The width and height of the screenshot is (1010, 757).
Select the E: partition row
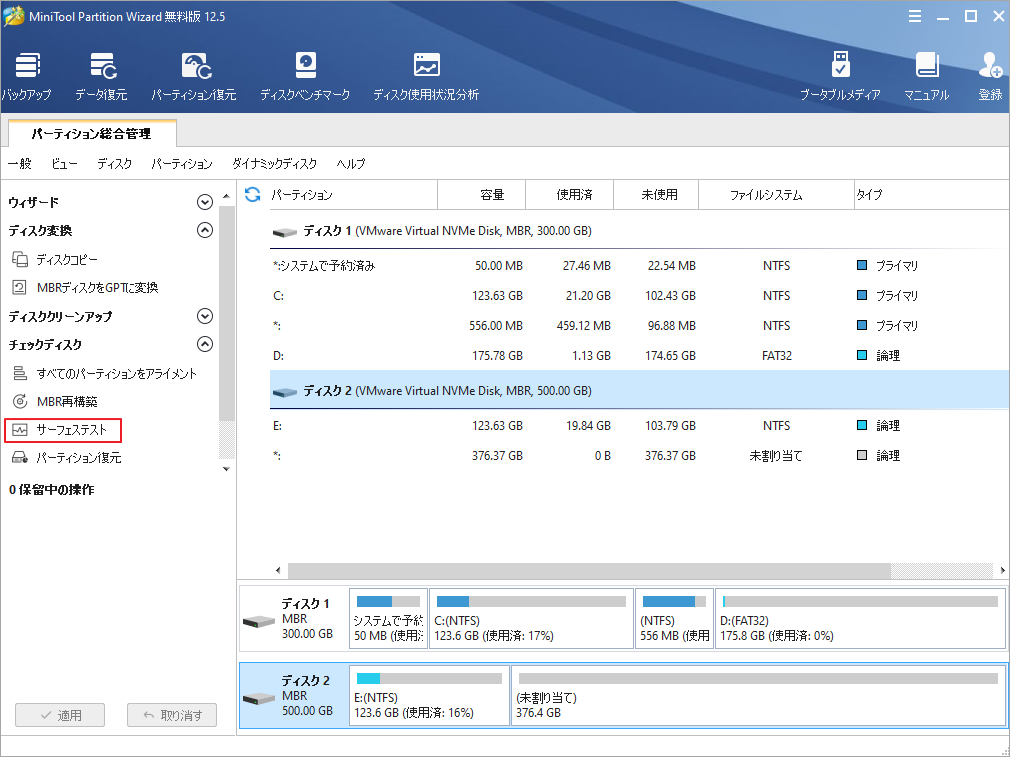639,426
